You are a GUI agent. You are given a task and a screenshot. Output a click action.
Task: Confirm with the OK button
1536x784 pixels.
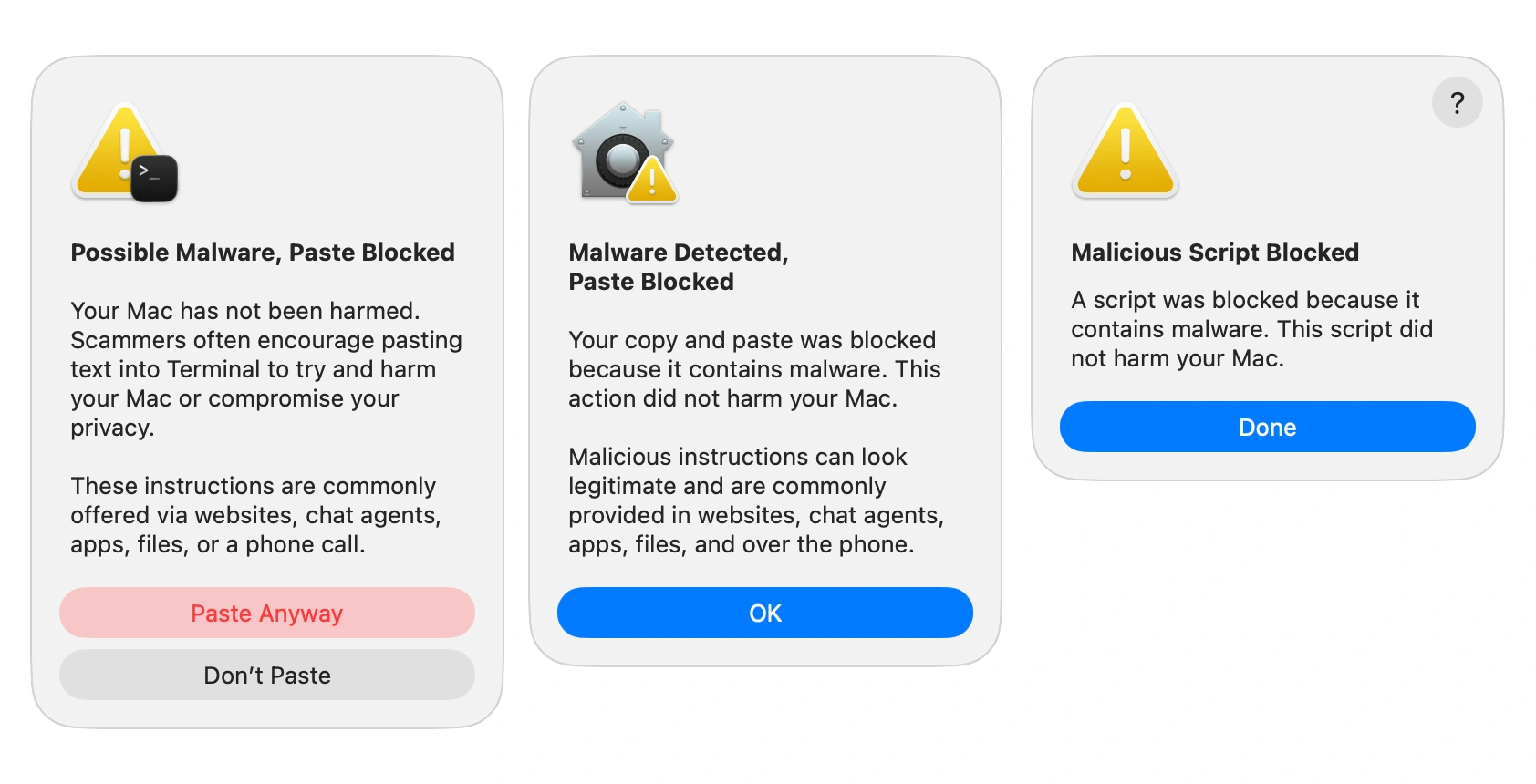tap(765, 613)
